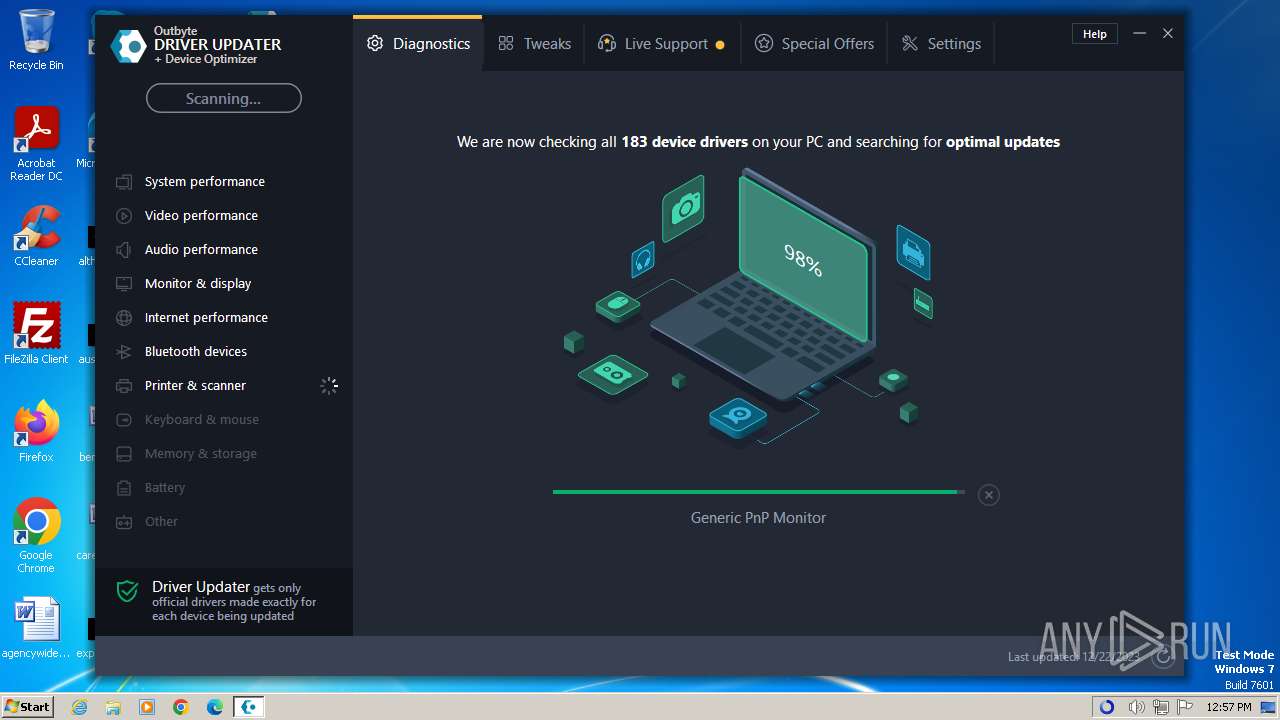This screenshot has width=1280, height=720.
Task: Click the Tweaks grid icon
Action: coord(506,44)
